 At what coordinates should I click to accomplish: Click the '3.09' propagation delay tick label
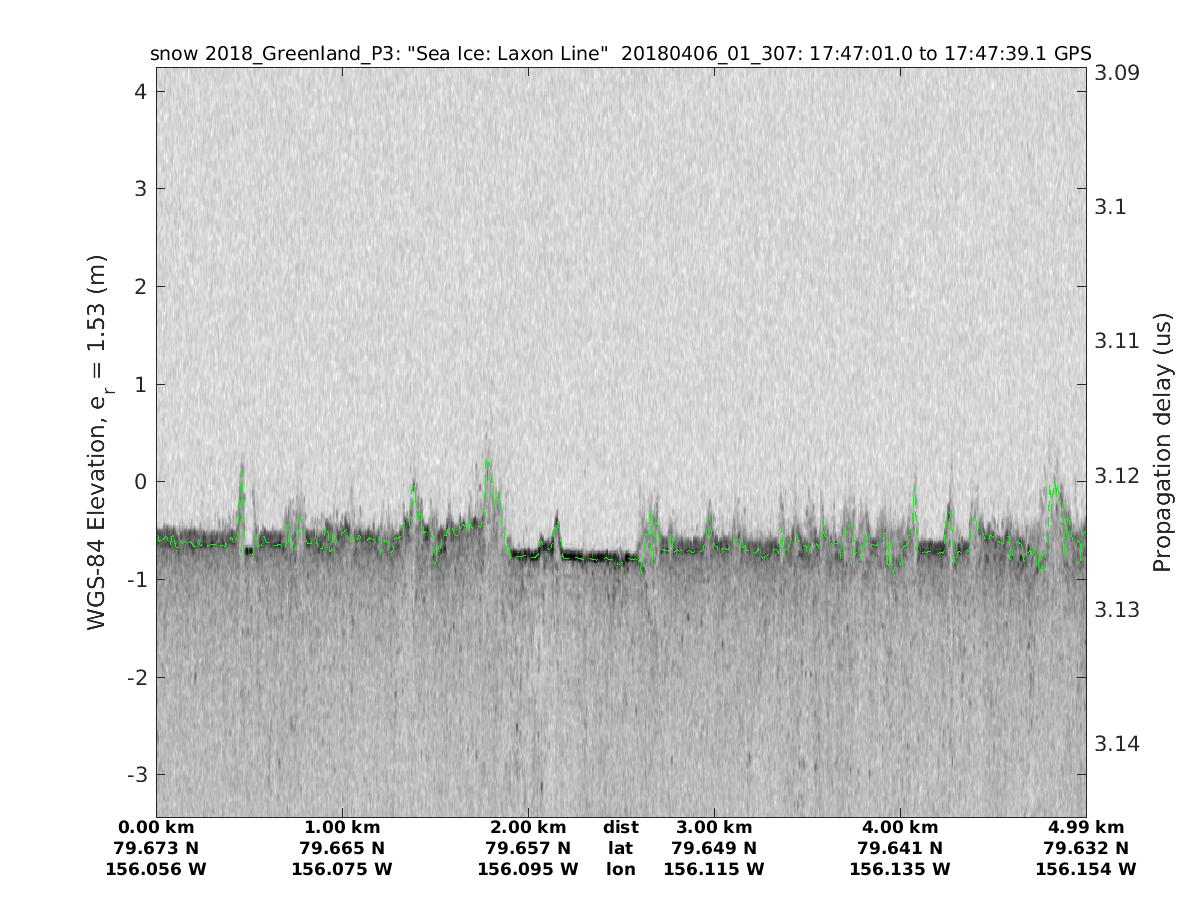click(x=1118, y=73)
